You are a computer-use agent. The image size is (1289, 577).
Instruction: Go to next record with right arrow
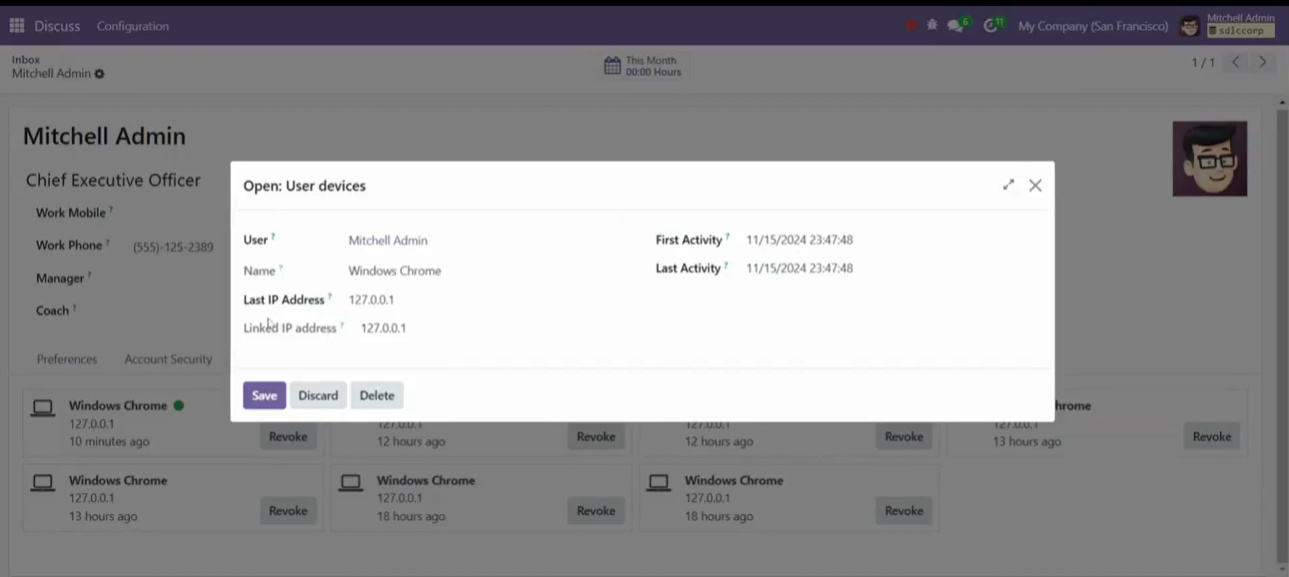click(x=1263, y=62)
